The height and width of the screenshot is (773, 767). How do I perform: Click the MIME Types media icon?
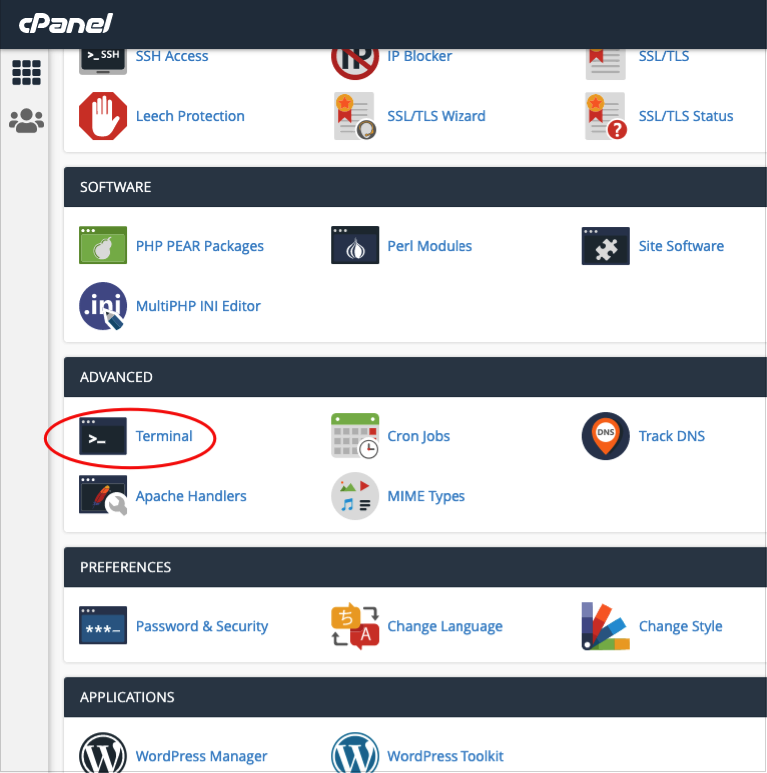click(x=355, y=496)
